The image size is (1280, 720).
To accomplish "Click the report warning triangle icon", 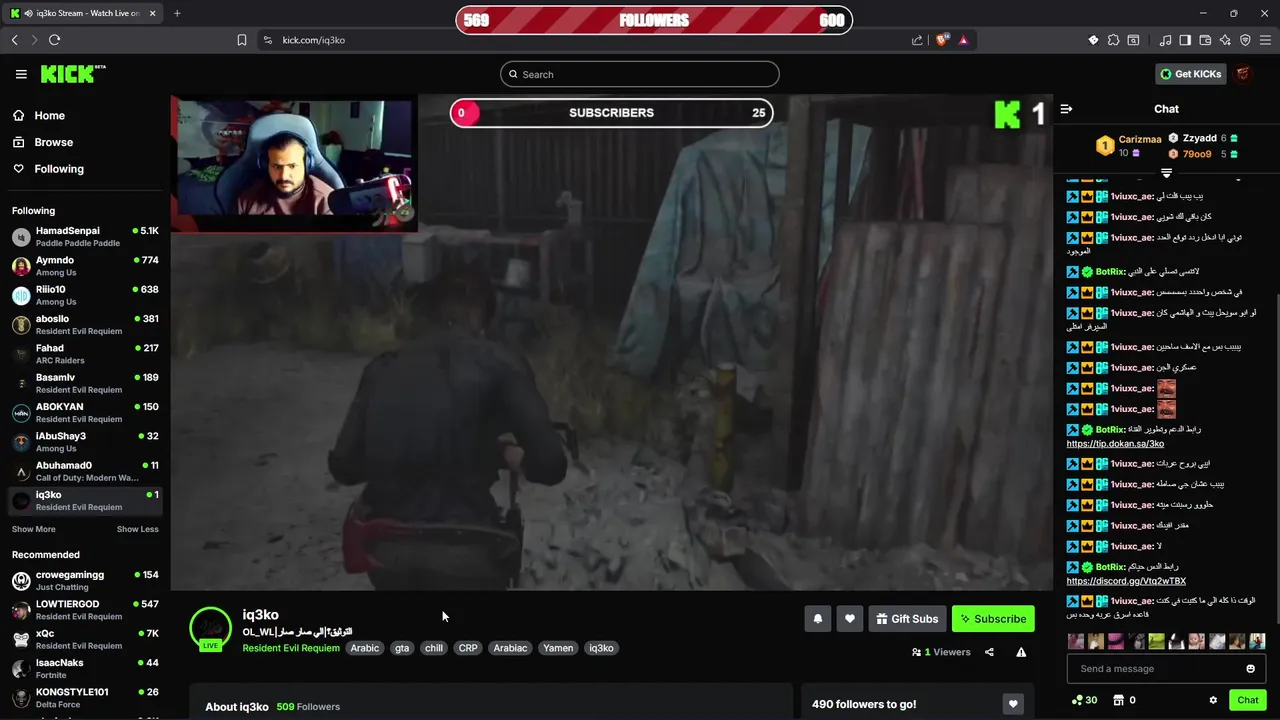I will click(1021, 652).
